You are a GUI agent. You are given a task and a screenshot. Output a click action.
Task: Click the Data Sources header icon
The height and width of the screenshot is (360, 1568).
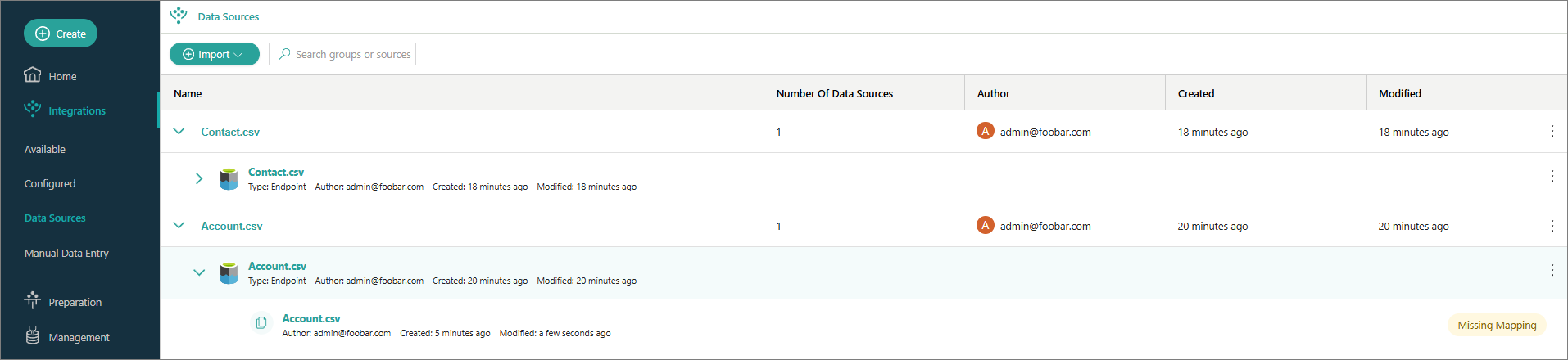pyautogui.click(x=178, y=15)
